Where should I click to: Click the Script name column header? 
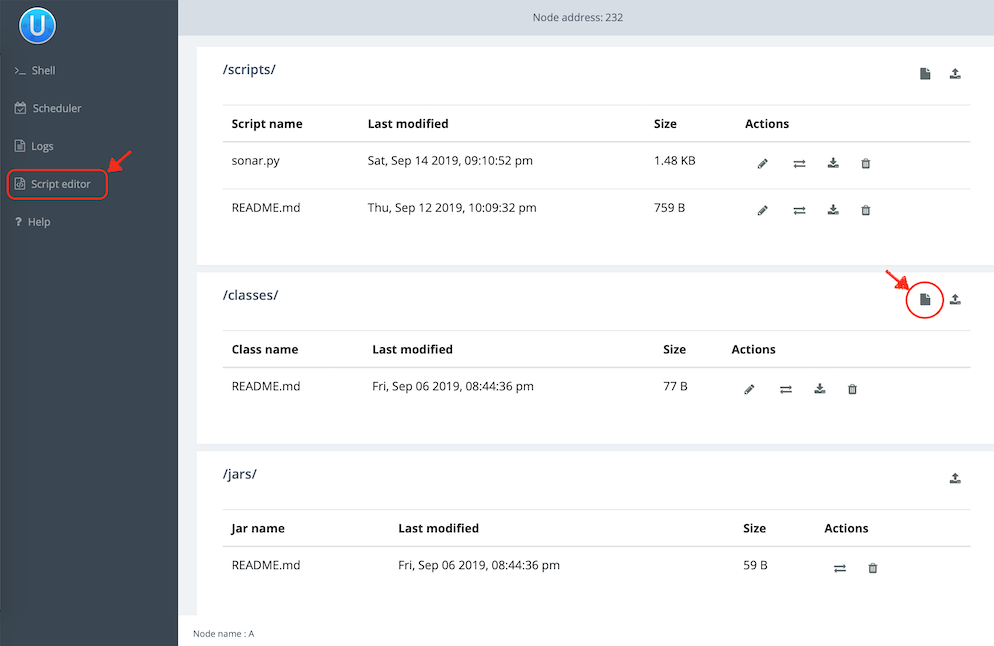267,124
